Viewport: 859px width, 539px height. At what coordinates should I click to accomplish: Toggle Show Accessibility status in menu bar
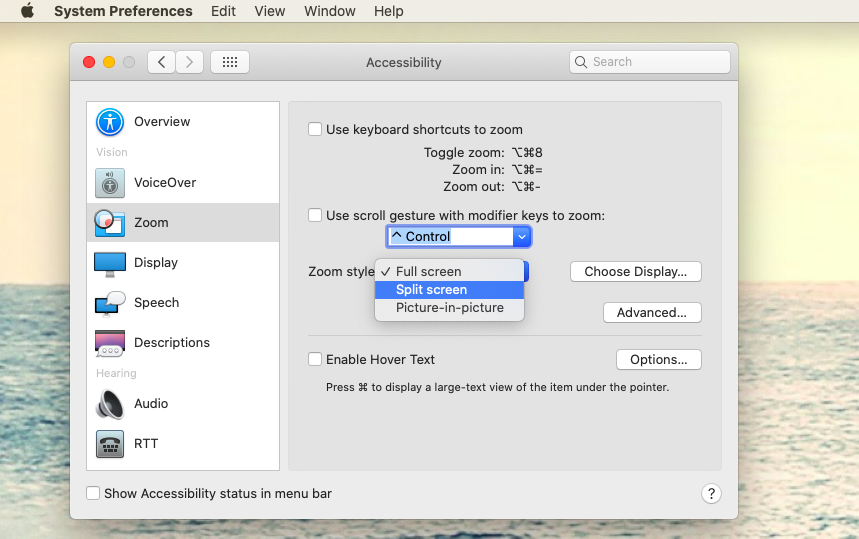tap(93, 493)
